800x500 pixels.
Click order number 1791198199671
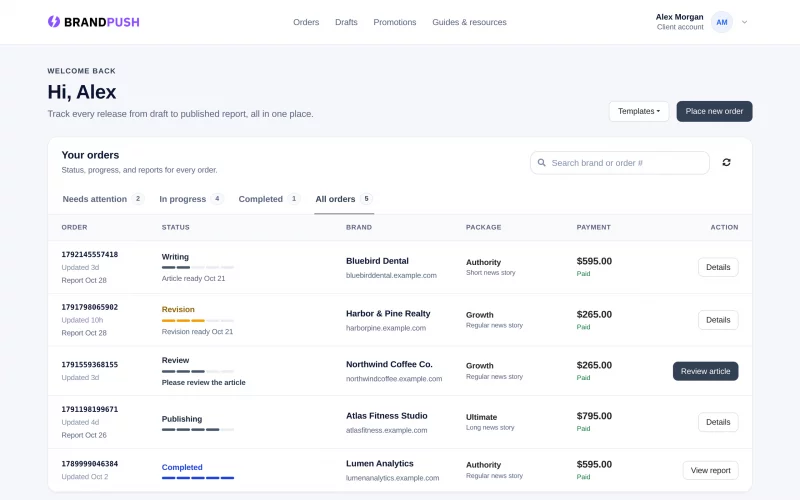click(90, 409)
